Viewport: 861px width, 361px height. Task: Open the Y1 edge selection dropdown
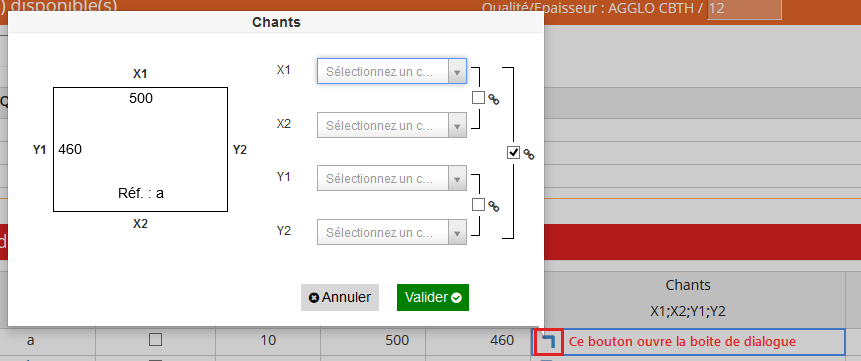[x=392, y=179]
